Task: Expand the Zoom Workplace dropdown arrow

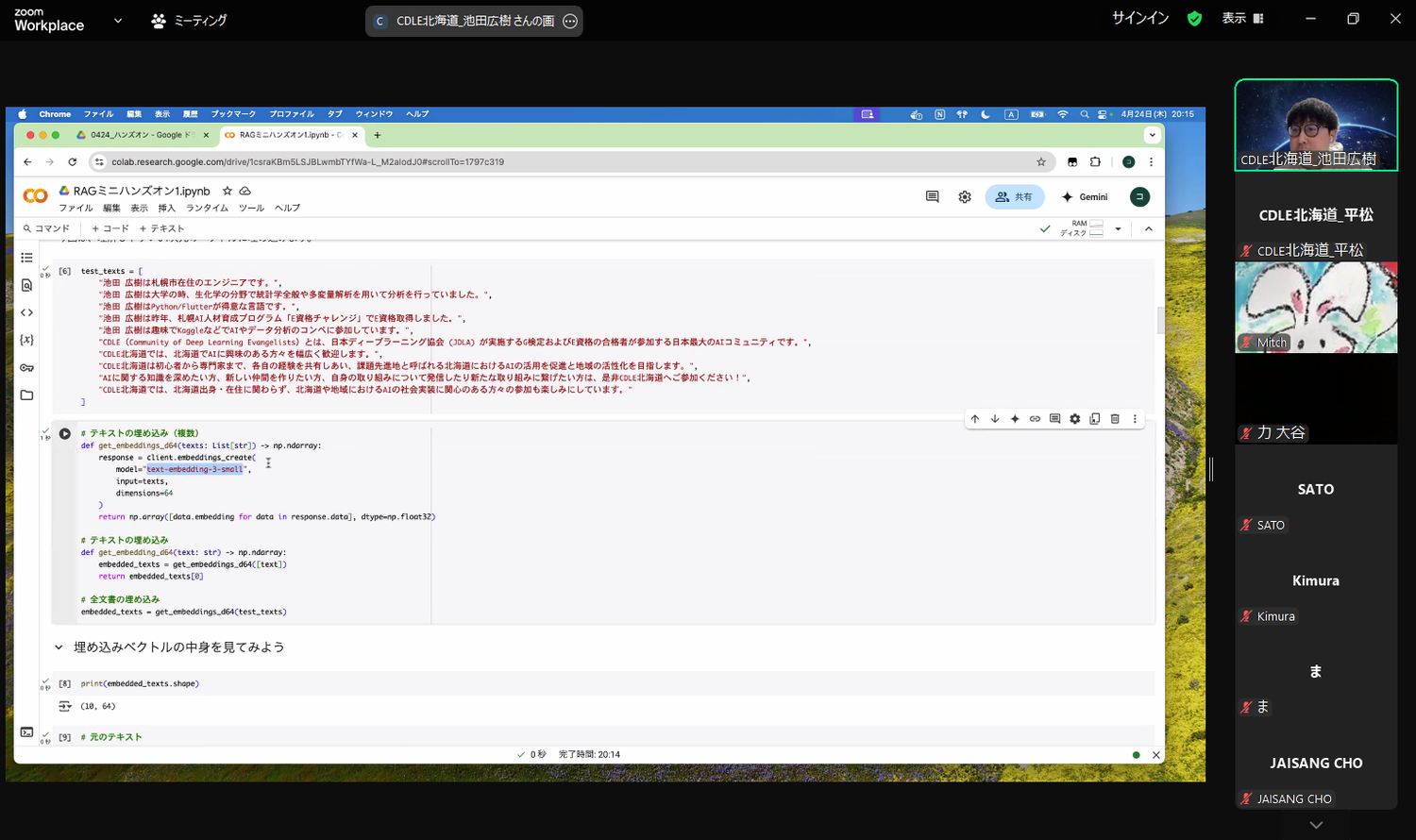Action: 117,20
